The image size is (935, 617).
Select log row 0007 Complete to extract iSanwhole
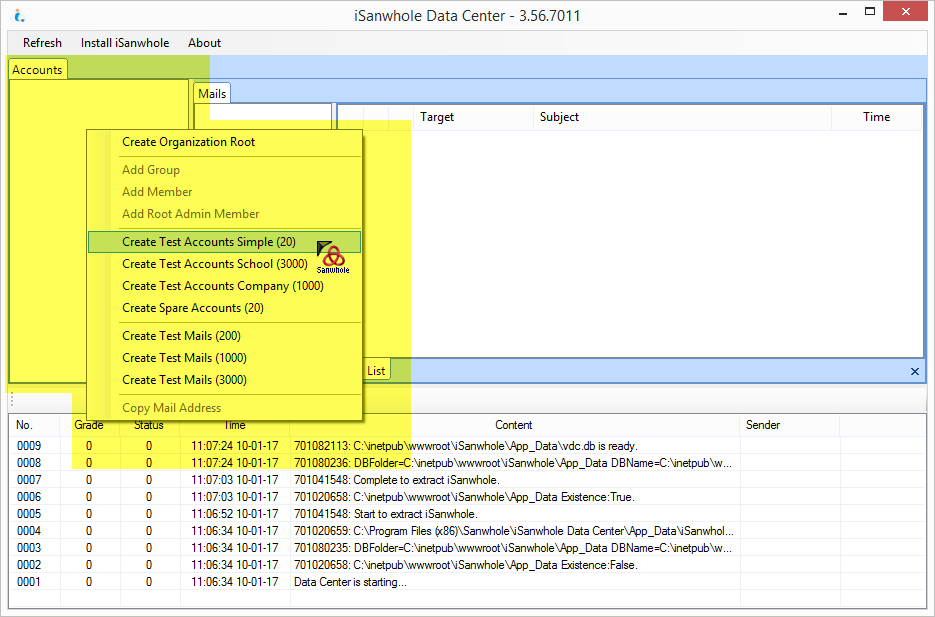[x=467, y=480]
